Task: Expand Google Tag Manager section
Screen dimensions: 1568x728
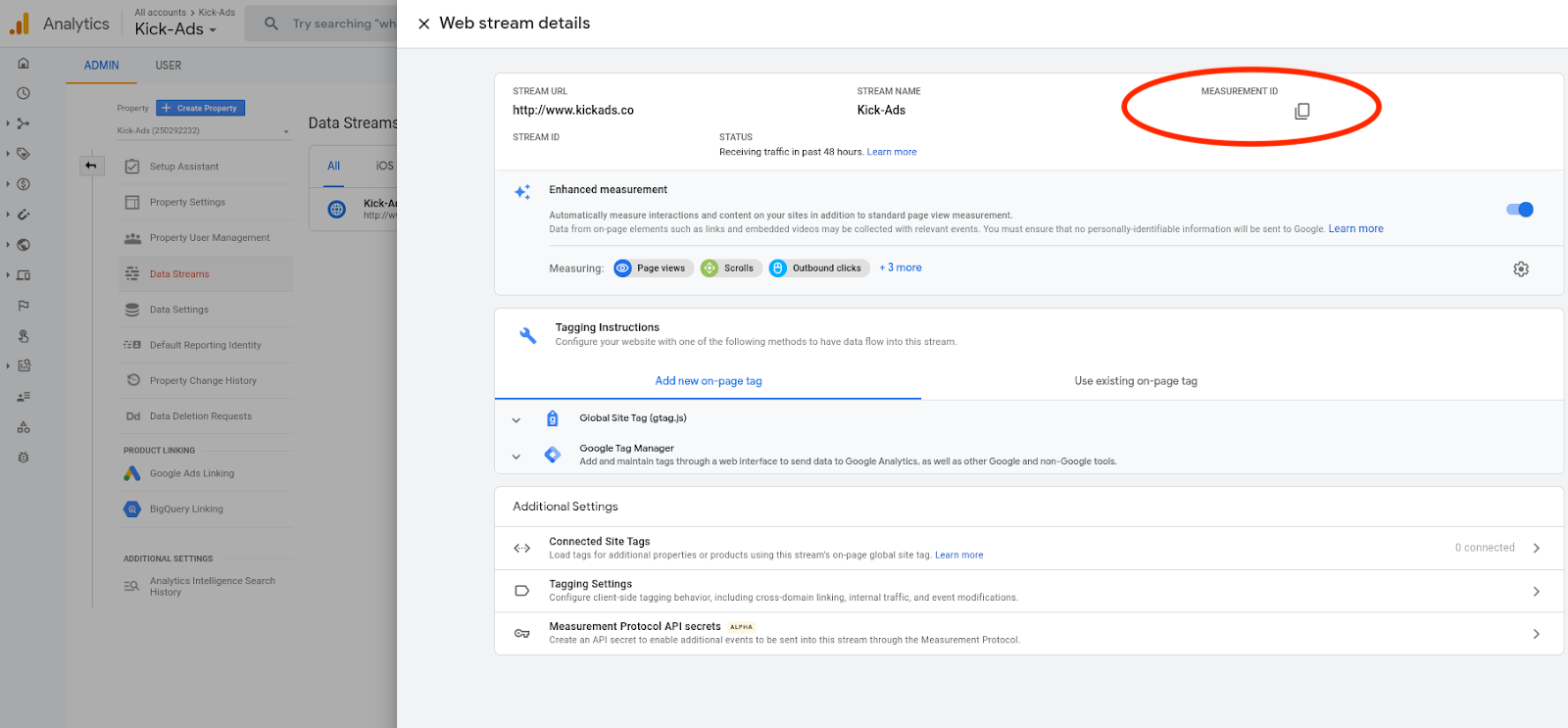Action: 516,457
